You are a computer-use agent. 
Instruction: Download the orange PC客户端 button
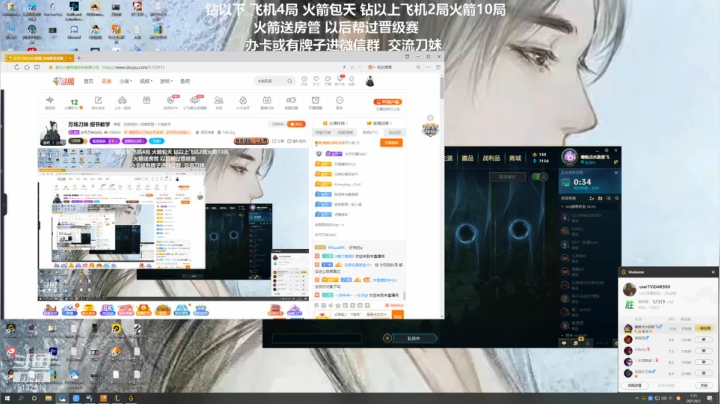388,102
